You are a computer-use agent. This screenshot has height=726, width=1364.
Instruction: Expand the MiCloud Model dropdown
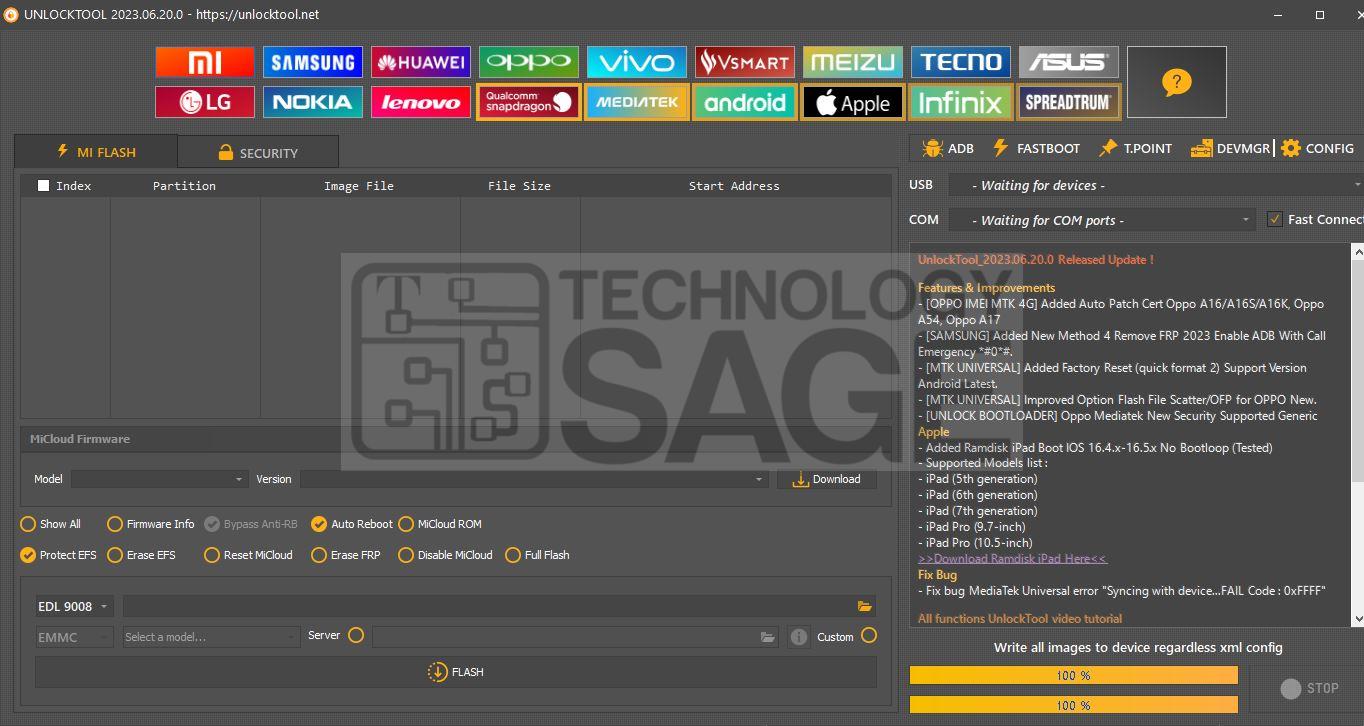[x=159, y=479]
